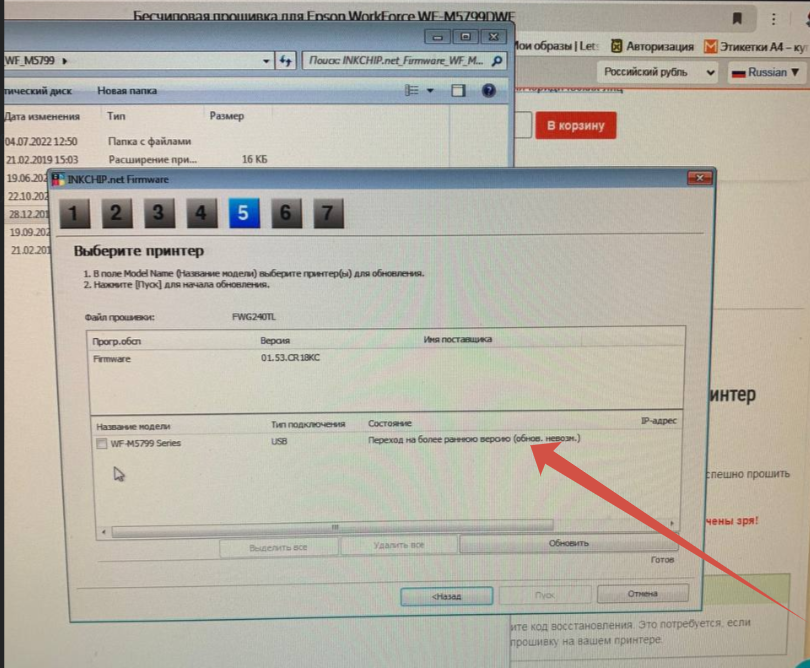
Task: Click step 1 icon in wizard
Action: (x=75, y=213)
